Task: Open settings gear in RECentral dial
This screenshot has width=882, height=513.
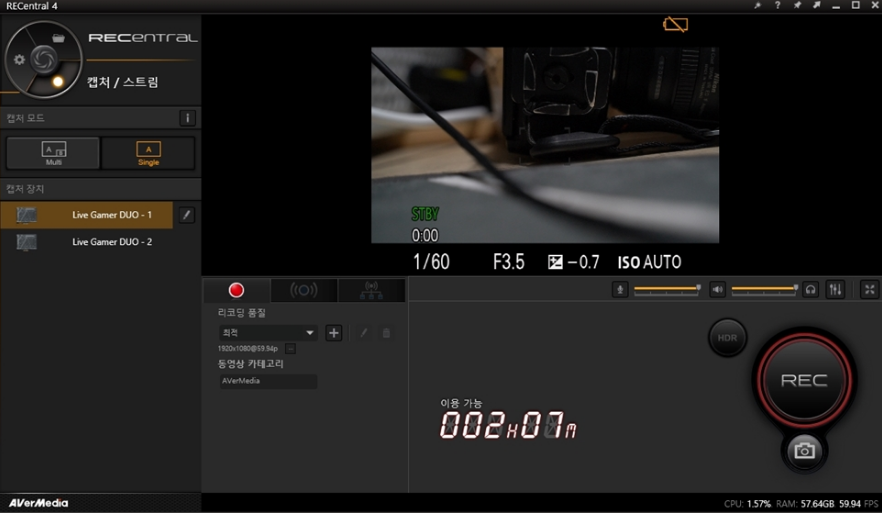Action: 19,60
